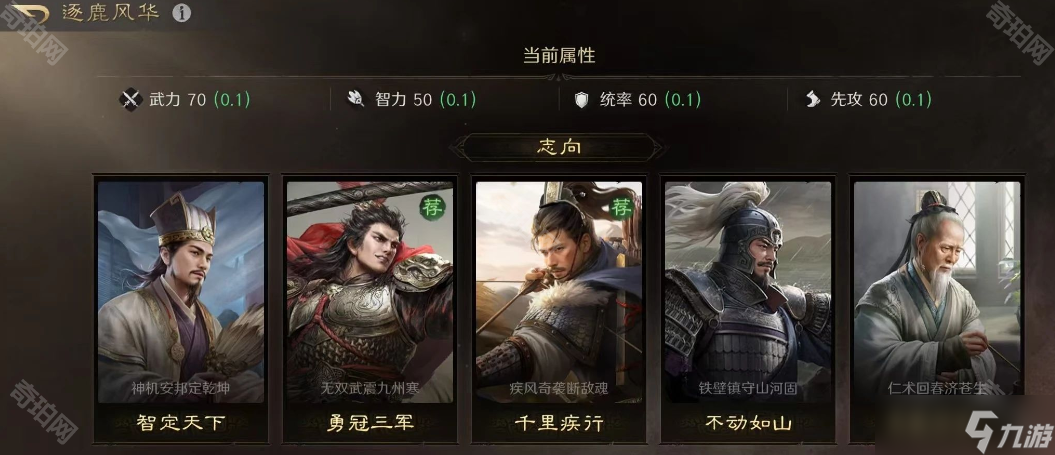Image resolution: width=1055 pixels, height=455 pixels.
Task: Click the crossed swords 武力 icon
Action: (x=131, y=100)
